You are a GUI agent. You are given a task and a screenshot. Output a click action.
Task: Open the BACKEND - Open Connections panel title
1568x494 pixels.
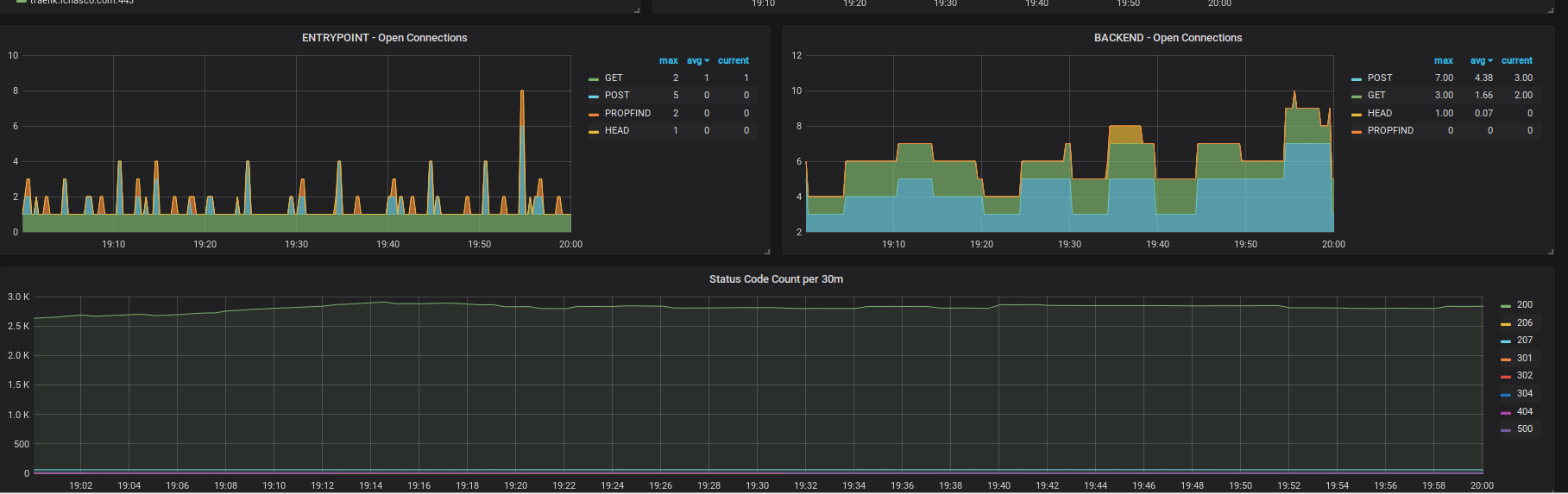tap(1168, 38)
